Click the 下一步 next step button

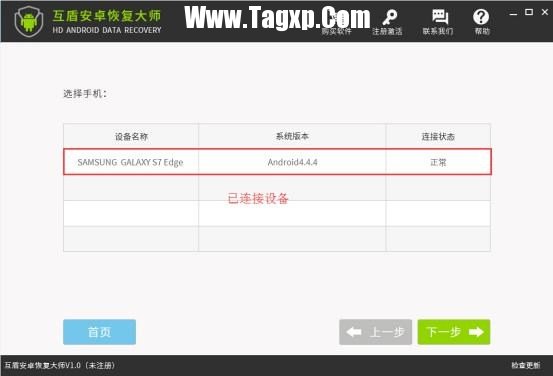(454, 332)
